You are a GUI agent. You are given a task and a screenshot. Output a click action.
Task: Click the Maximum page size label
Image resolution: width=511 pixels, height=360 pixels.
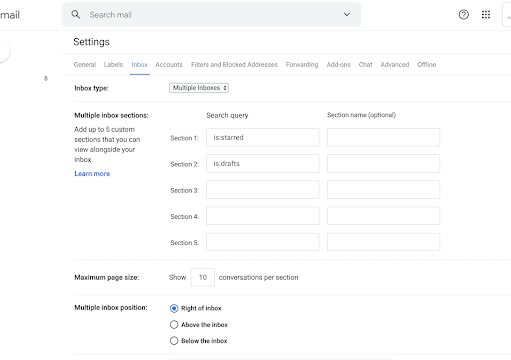107,278
